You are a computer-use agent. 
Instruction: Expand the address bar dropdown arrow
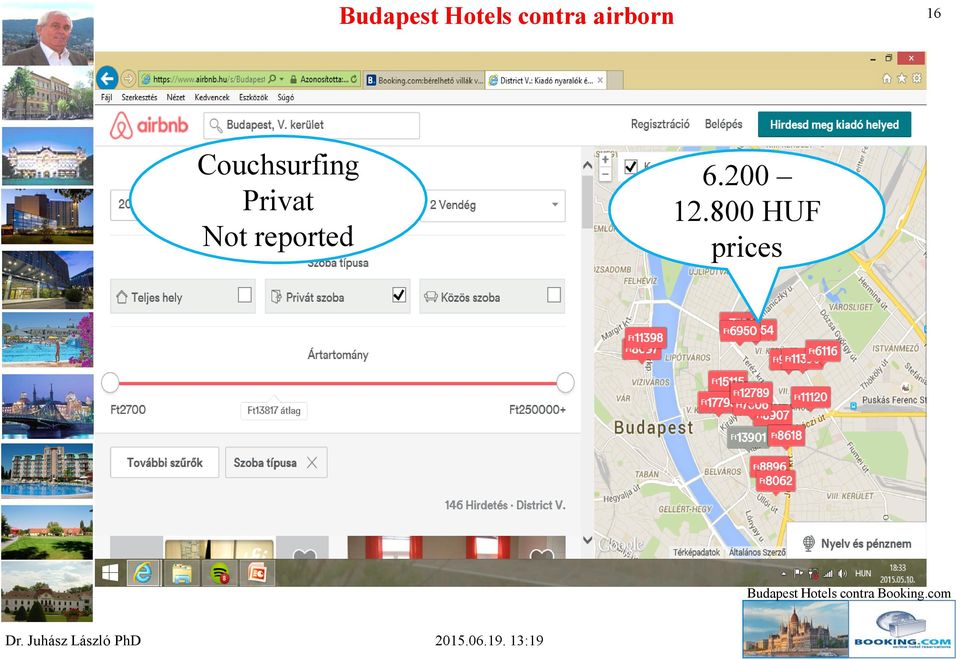point(282,79)
